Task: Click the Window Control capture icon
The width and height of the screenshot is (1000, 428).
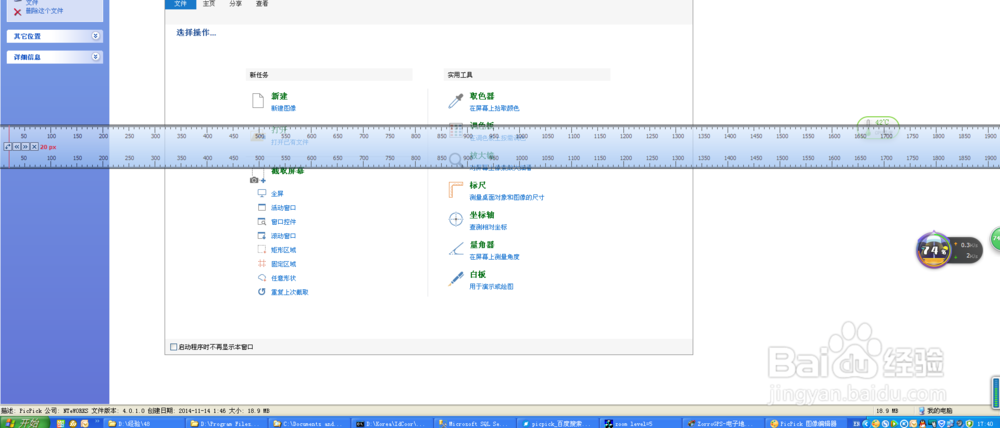Action: 261,221
